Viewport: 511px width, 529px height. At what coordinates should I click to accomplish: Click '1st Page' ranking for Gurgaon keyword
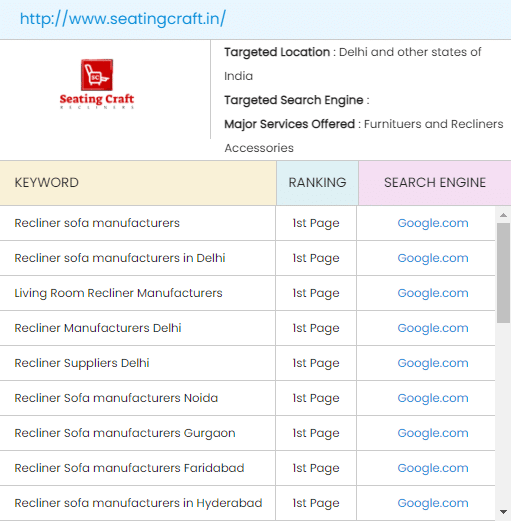pyautogui.click(x=316, y=433)
